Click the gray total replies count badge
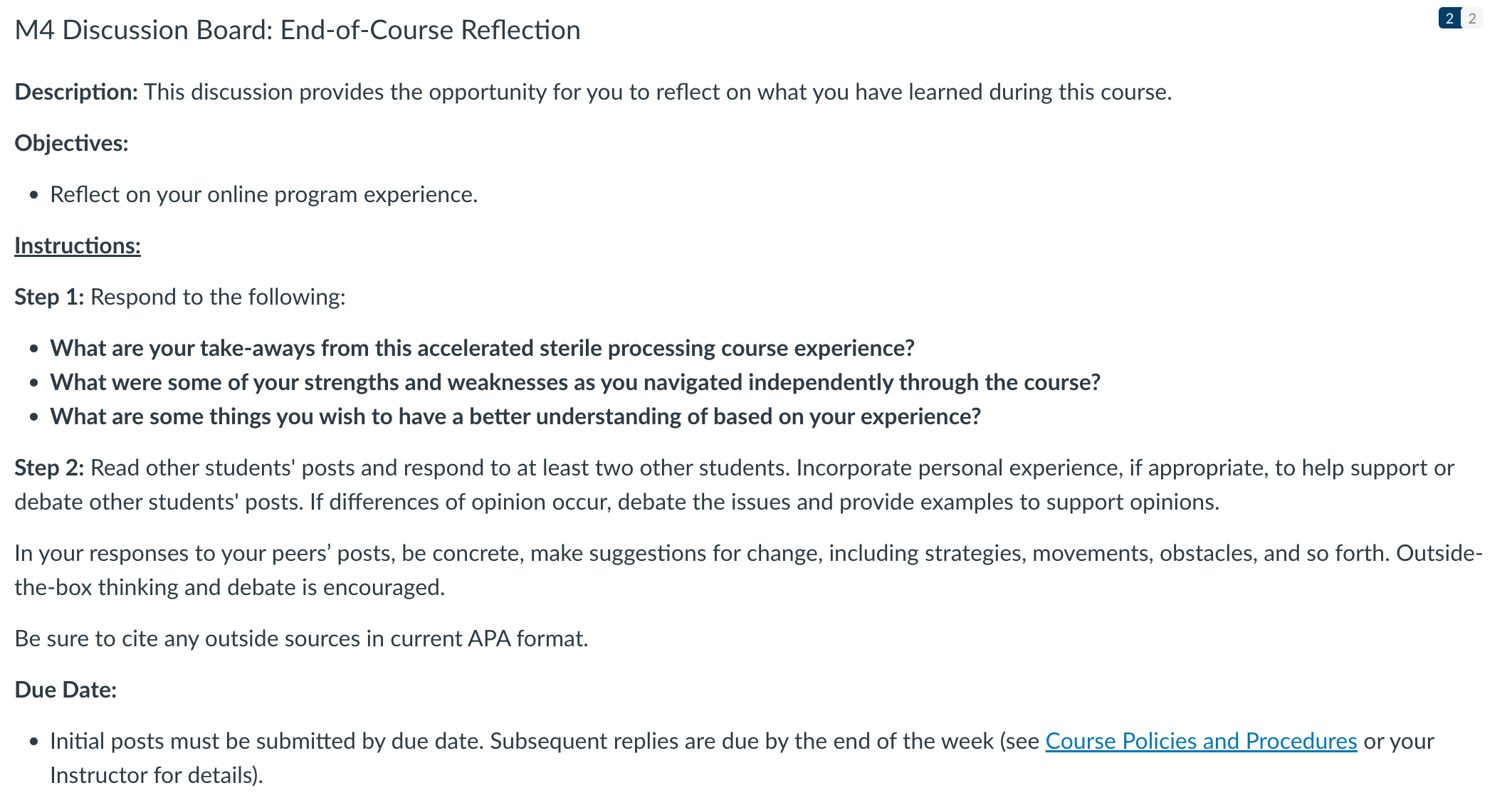 point(1472,19)
